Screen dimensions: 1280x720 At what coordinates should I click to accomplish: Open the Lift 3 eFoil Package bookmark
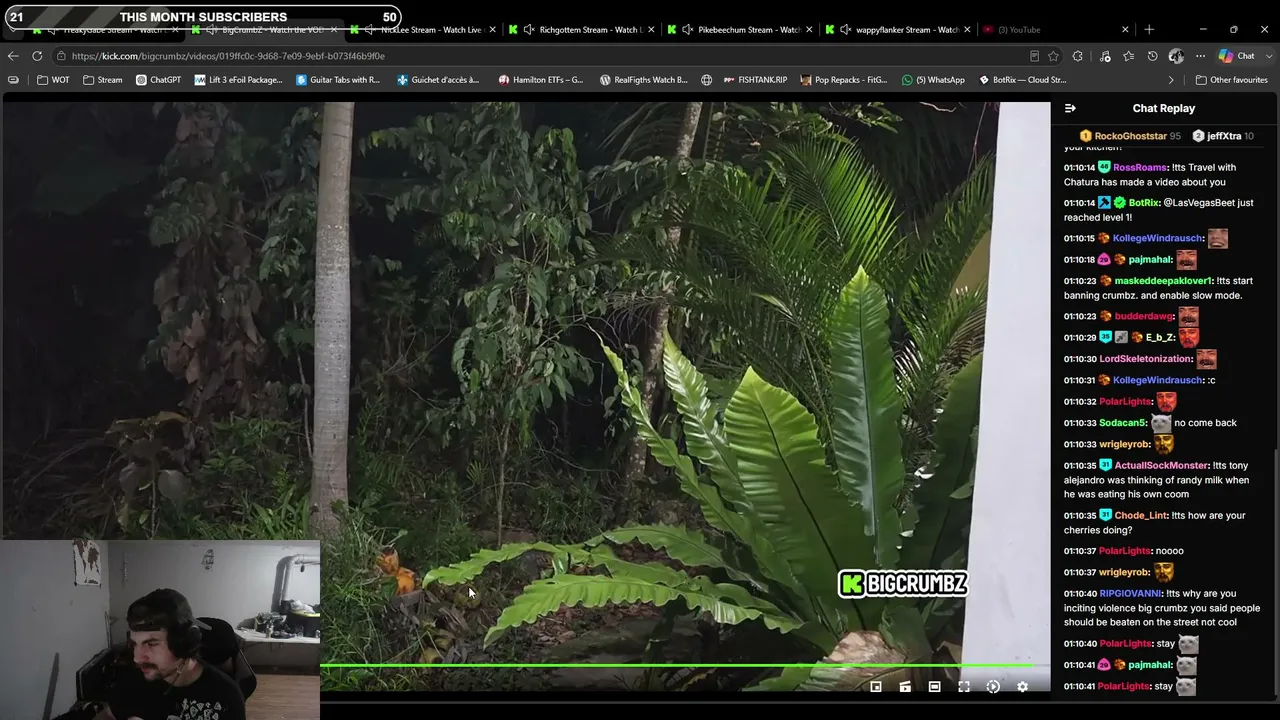point(239,80)
